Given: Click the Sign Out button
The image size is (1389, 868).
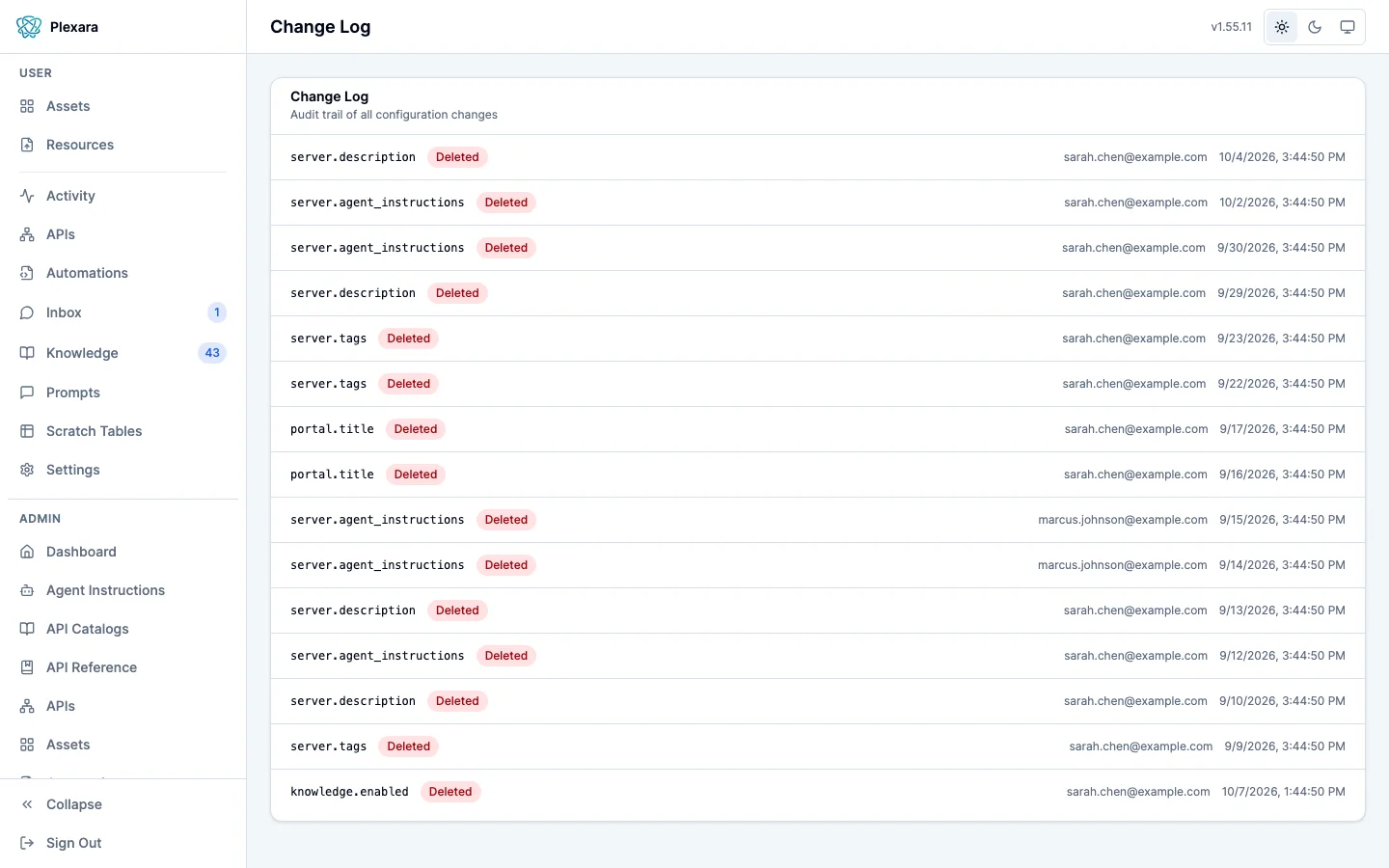Looking at the screenshot, I should click(x=123, y=843).
